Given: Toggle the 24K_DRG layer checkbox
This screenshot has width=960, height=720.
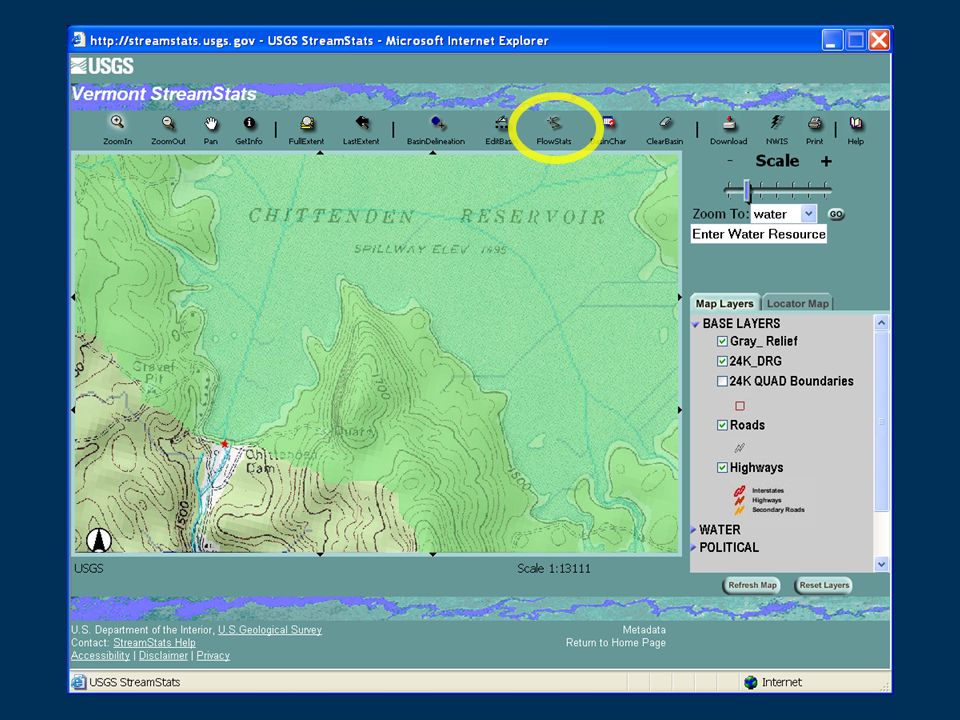Looking at the screenshot, I should [x=722, y=361].
